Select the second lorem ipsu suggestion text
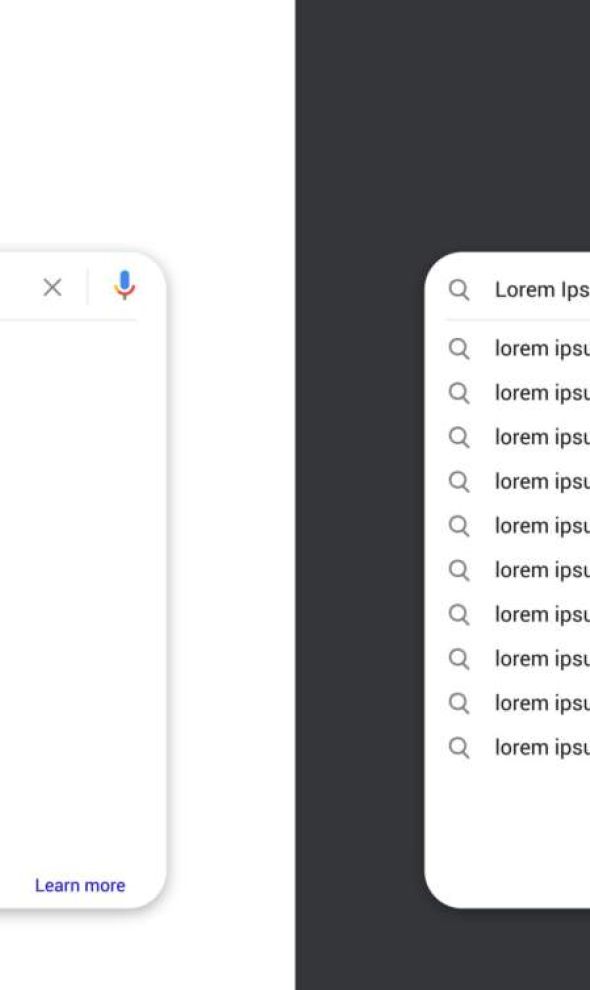 [542, 393]
